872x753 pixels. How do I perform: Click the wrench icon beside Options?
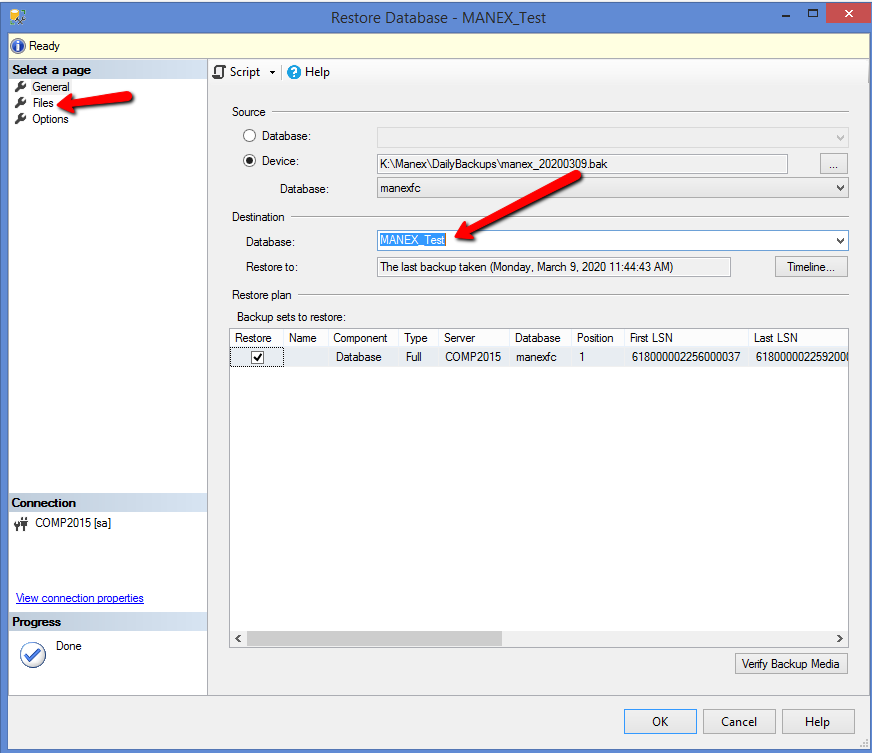point(21,119)
